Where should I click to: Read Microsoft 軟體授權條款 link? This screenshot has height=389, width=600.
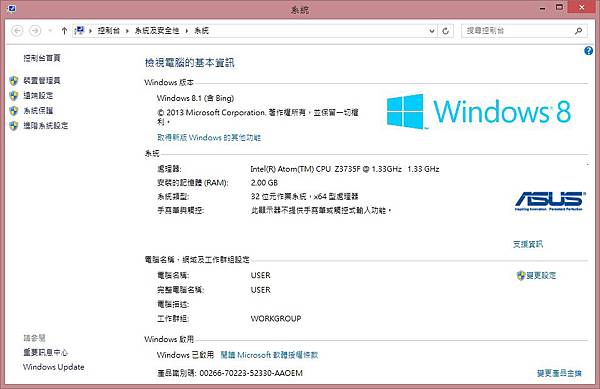269,355
